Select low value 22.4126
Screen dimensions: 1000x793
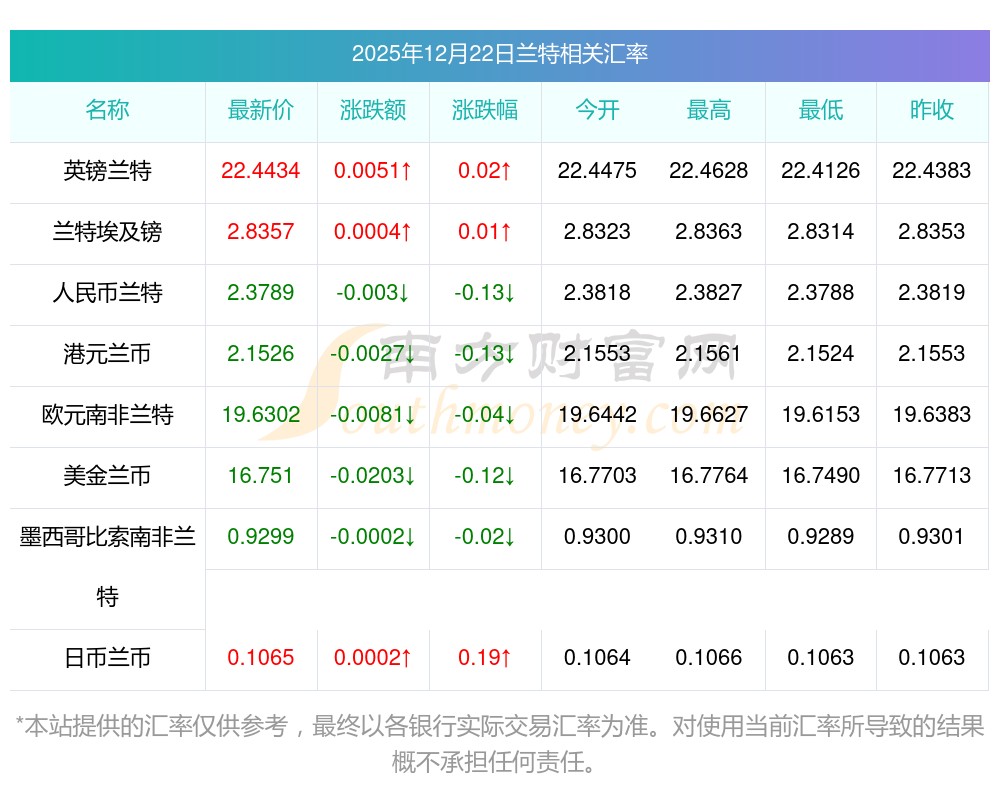pos(820,170)
